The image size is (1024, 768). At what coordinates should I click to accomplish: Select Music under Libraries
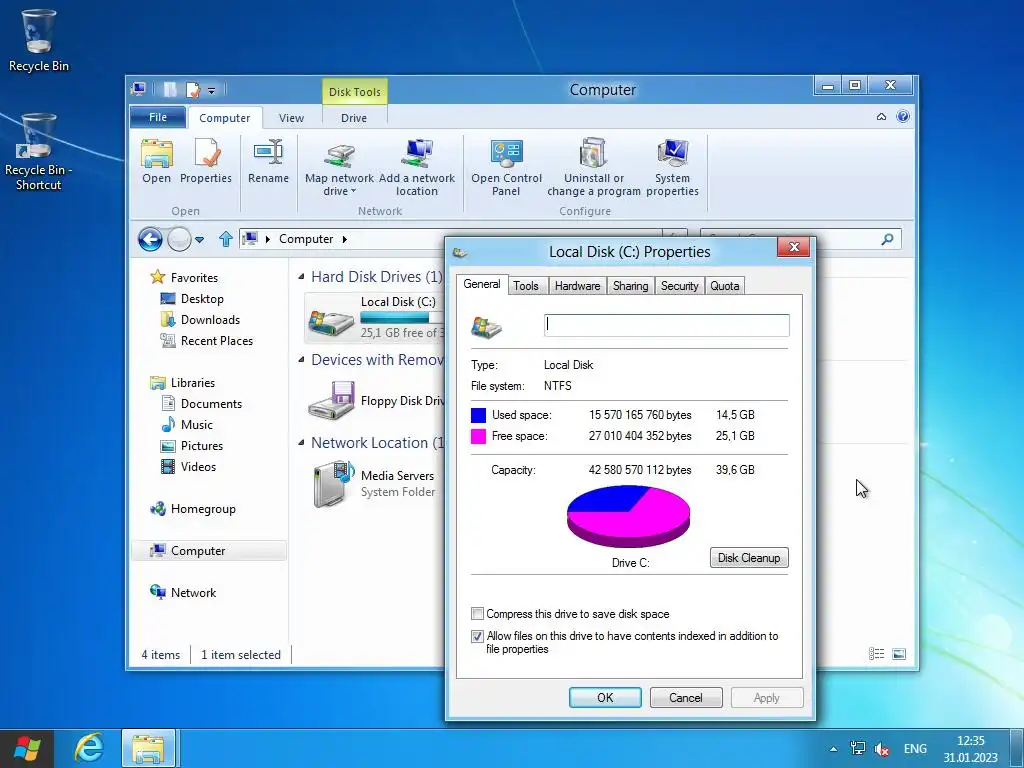[187, 424]
